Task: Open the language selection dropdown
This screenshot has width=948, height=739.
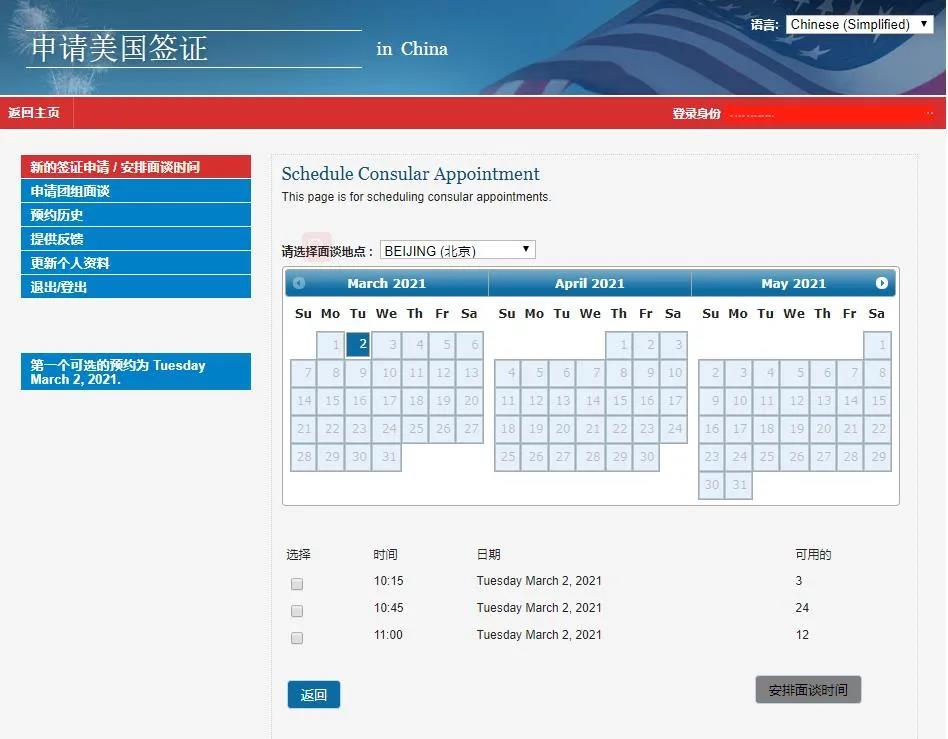Action: coord(859,24)
